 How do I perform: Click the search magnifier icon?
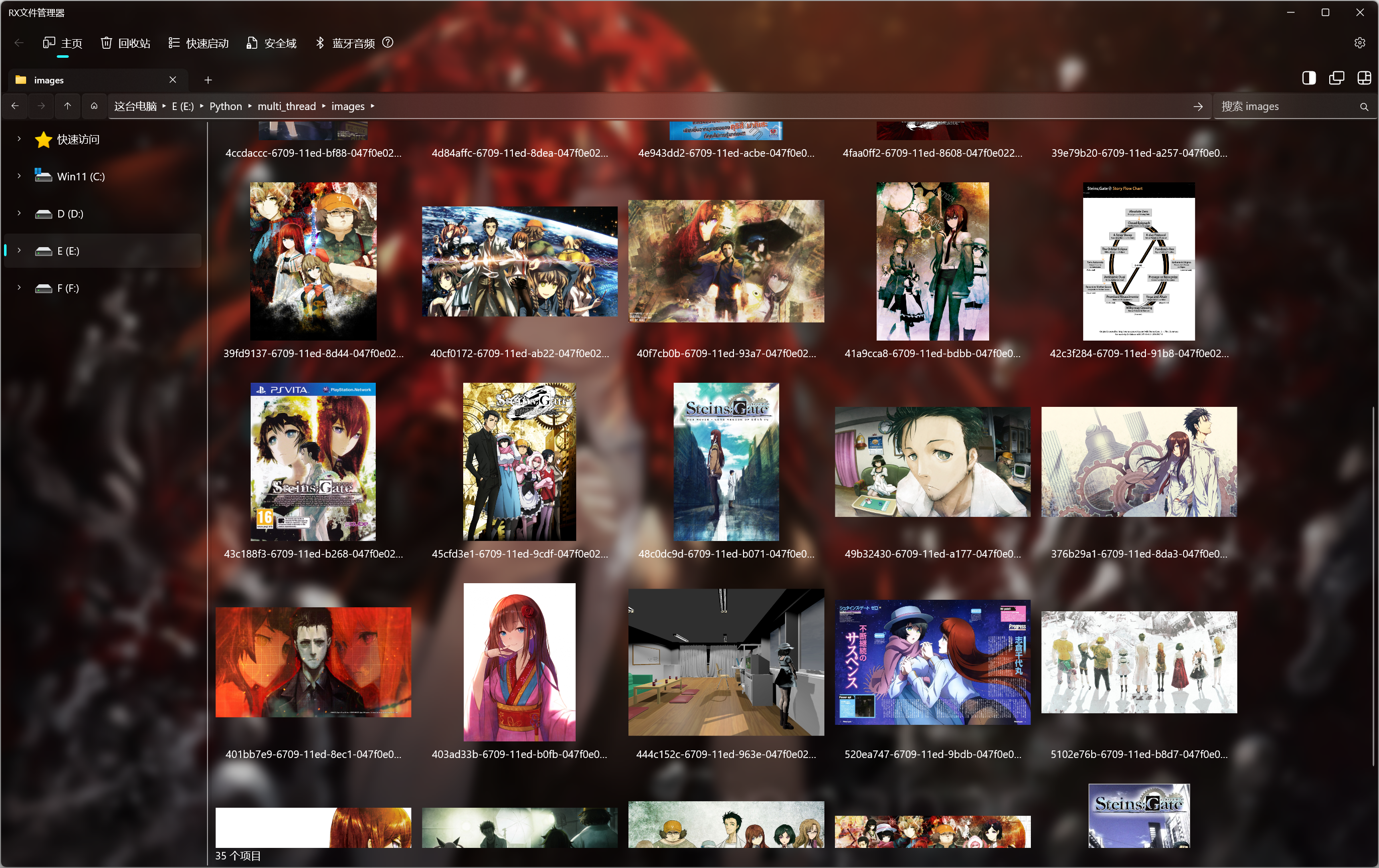[1363, 107]
